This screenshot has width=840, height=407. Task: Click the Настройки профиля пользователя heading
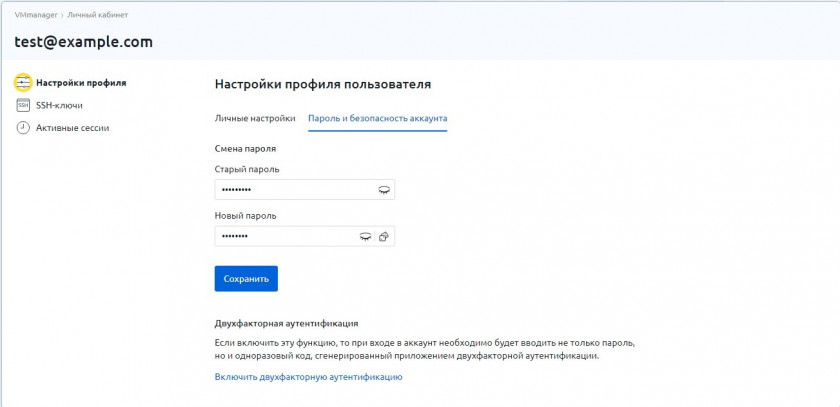coord(323,84)
